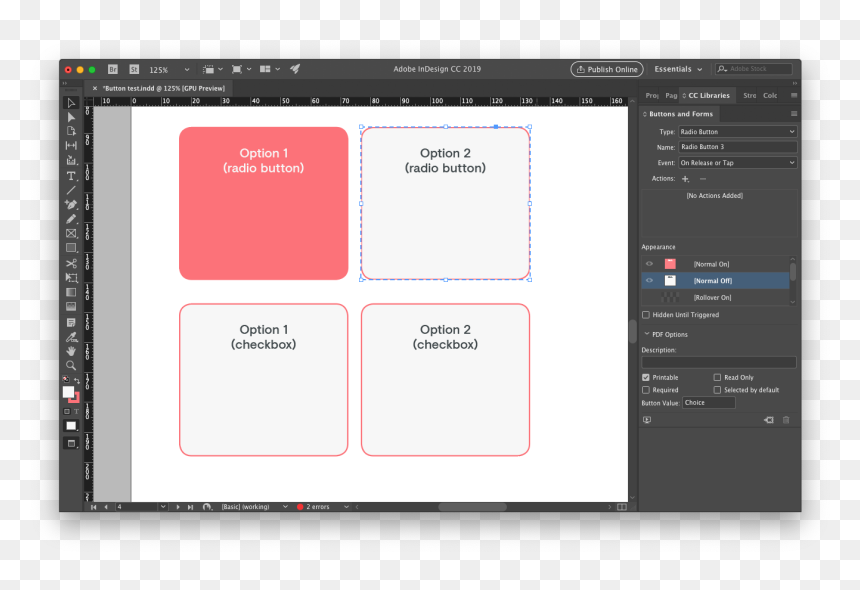Open the Buttons and Forms panel menu
The height and width of the screenshot is (590, 860).
(794, 114)
